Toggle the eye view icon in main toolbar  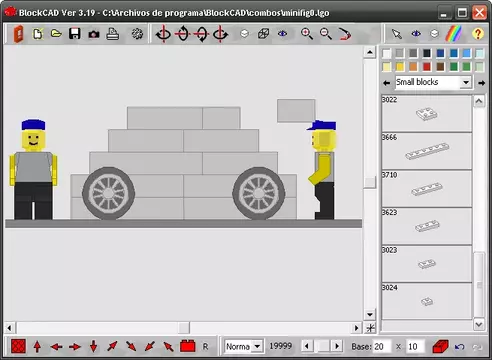point(282,34)
